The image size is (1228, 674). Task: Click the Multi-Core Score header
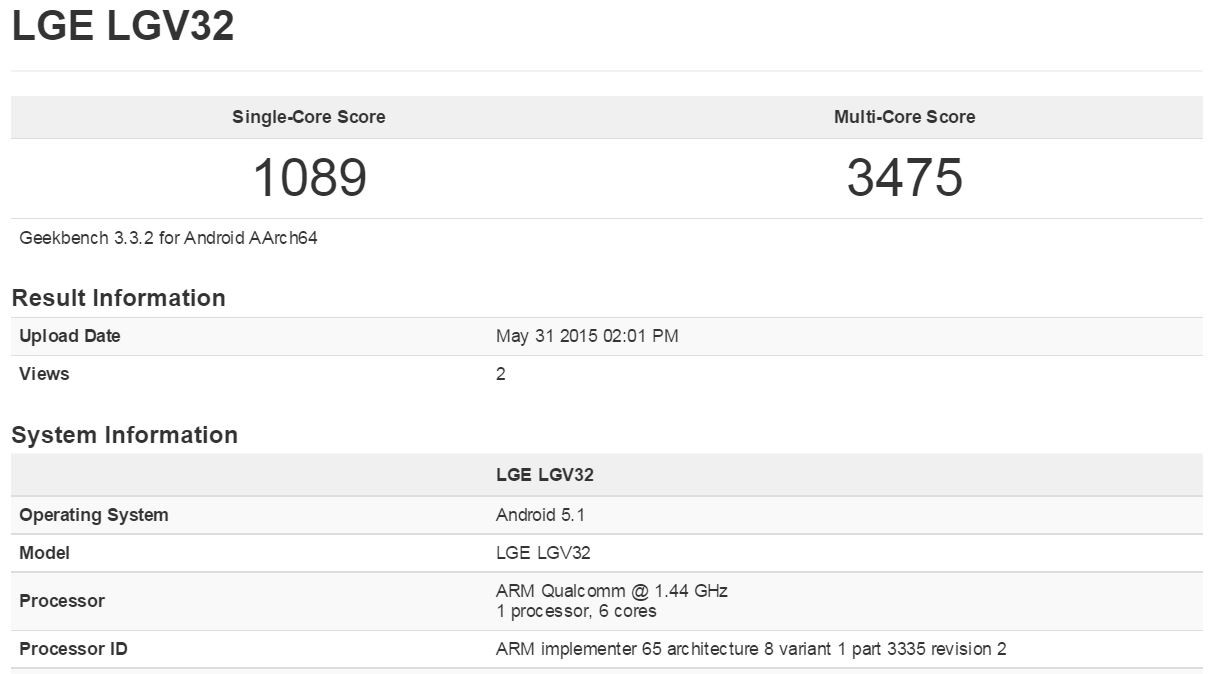[x=904, y=117]
